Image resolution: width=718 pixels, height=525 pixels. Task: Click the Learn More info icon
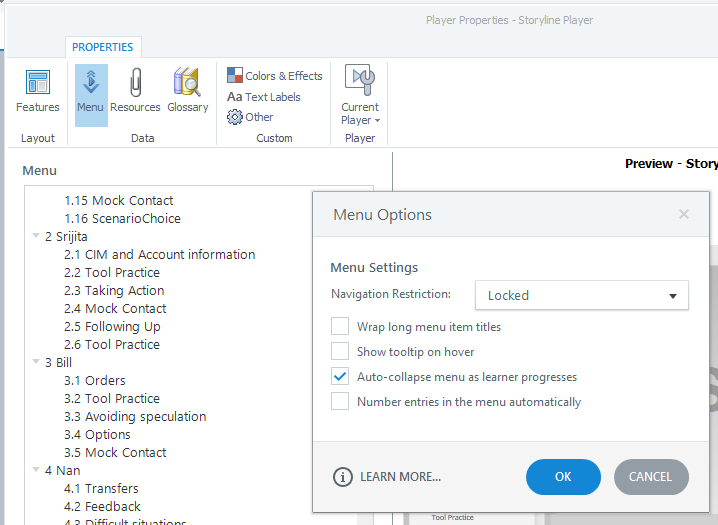coord(342,477)
